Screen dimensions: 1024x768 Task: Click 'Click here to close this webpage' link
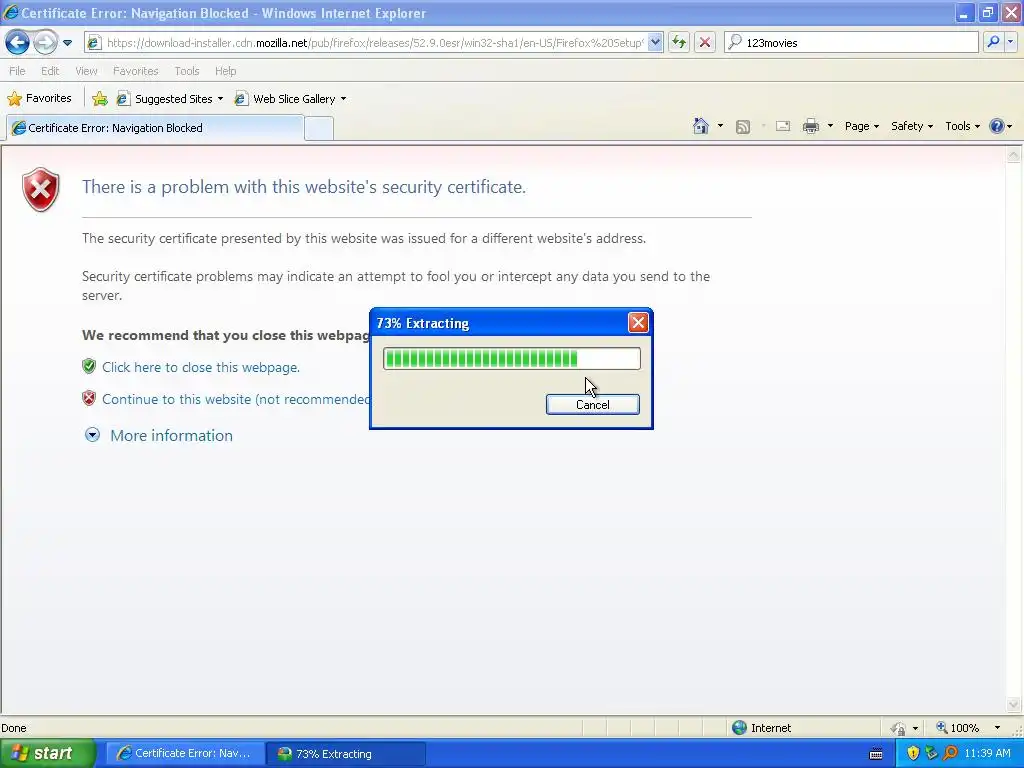click(200, 367)
